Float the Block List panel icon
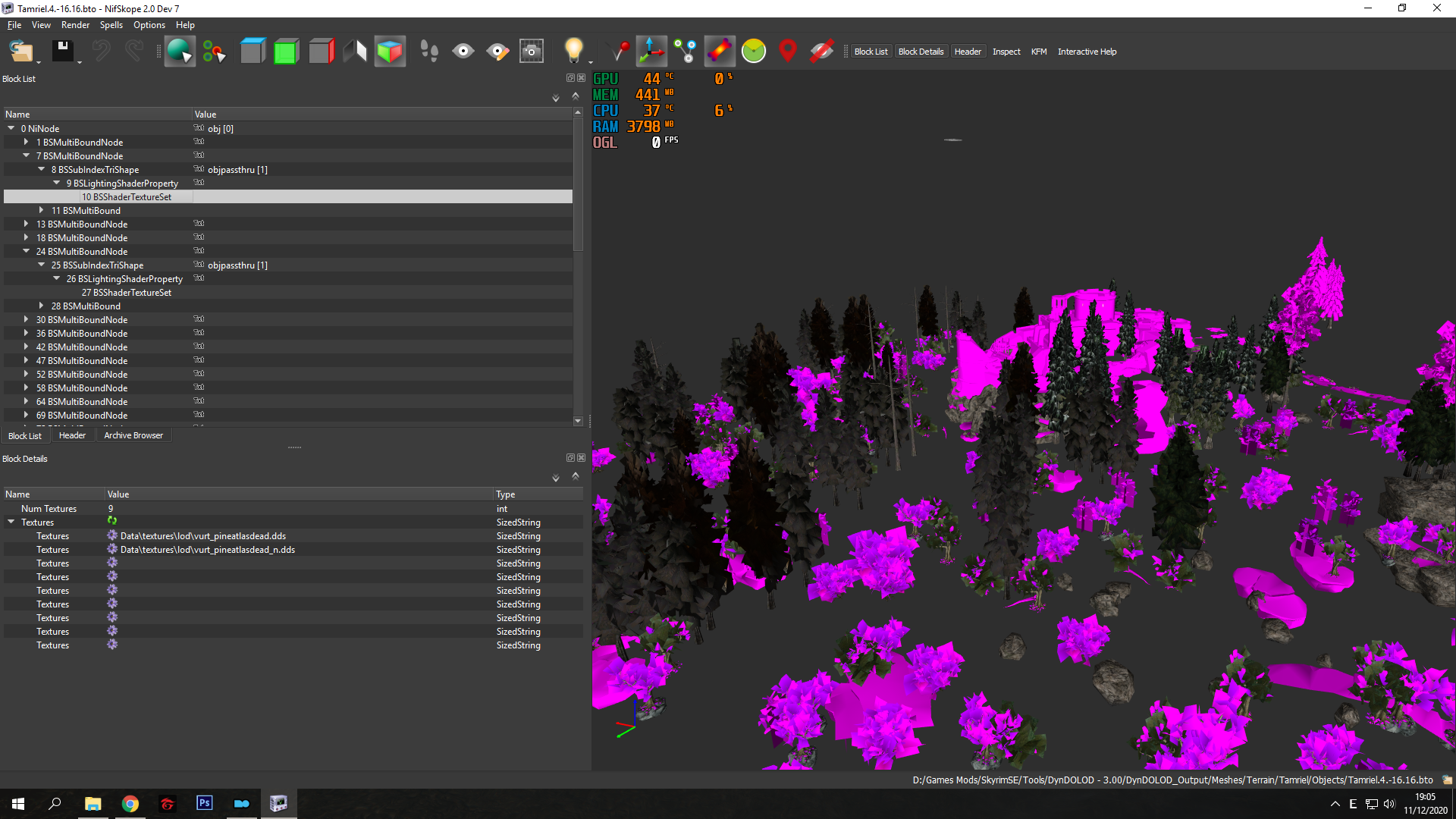Screen dimensions: 1456x819 (570, 78)
